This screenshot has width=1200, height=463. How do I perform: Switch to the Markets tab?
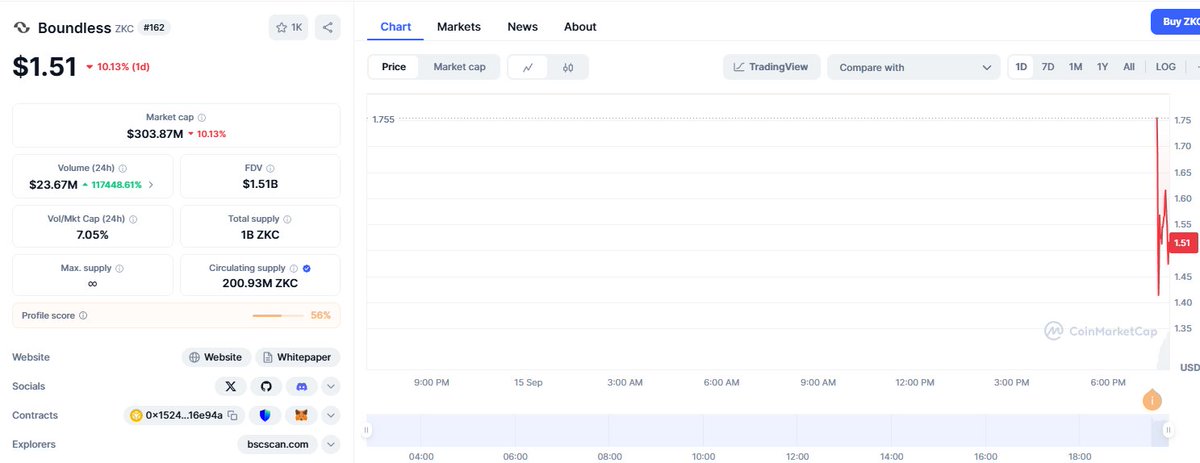pos(459,27)
